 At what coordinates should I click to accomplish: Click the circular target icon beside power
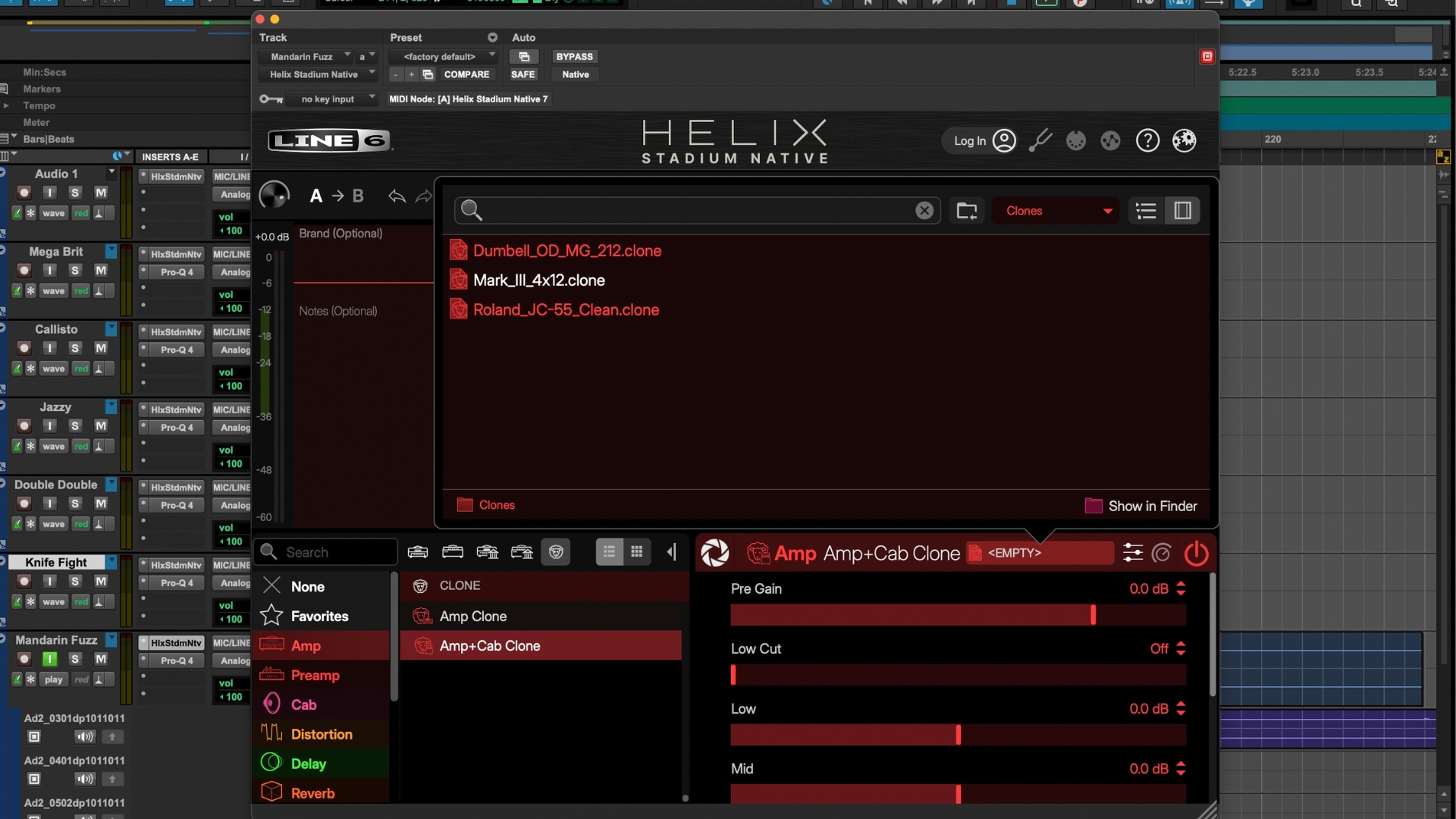point(1161,553)
